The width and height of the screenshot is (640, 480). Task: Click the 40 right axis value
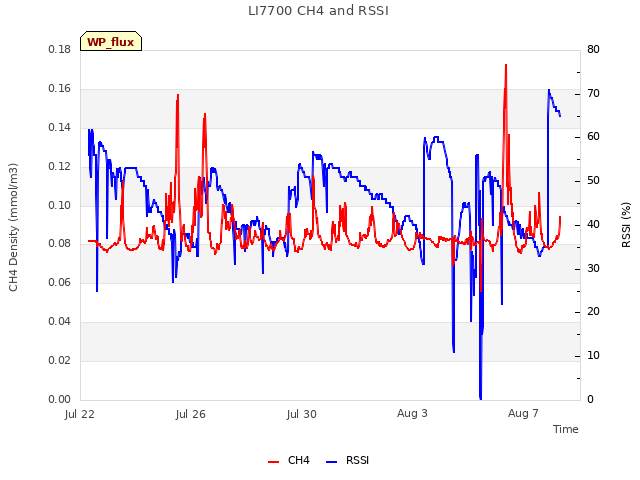point(593,224)
